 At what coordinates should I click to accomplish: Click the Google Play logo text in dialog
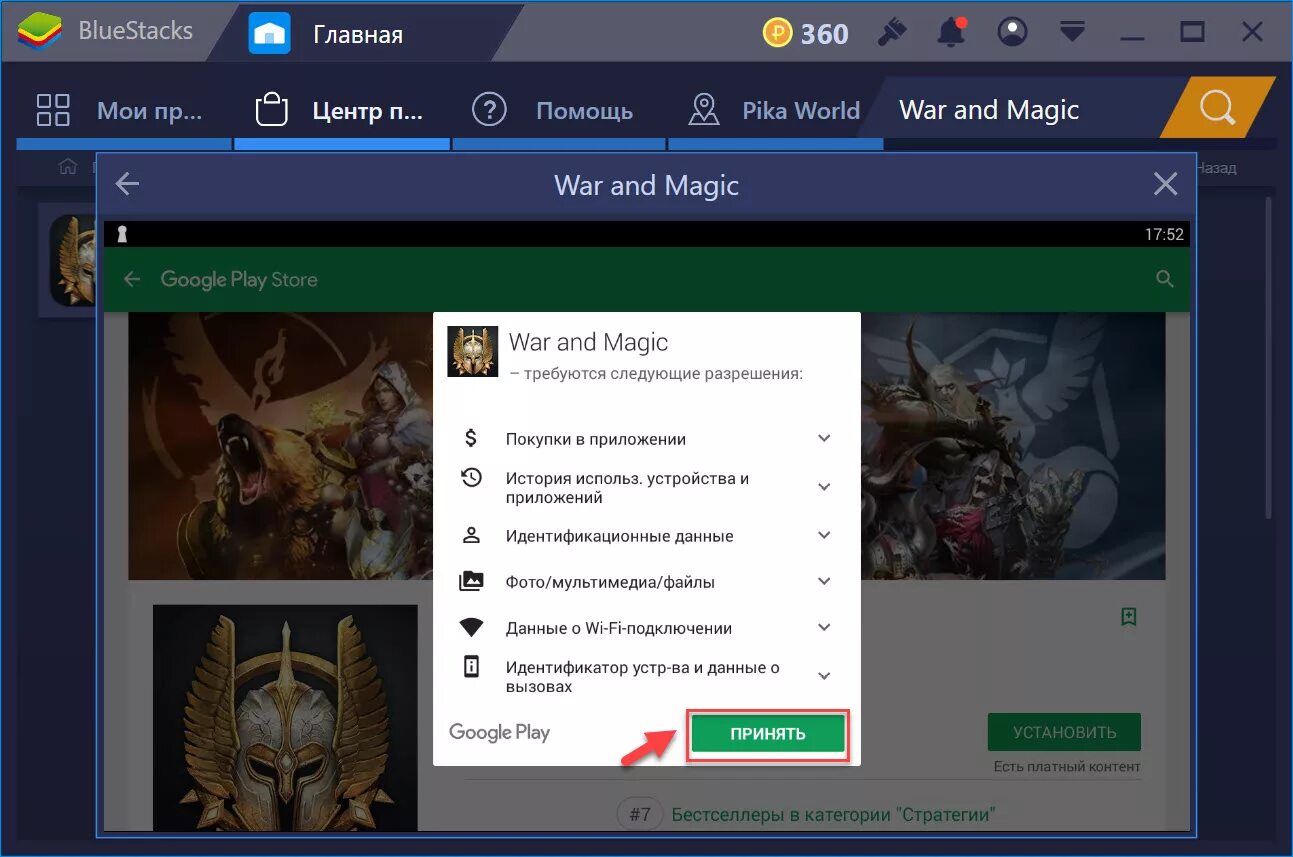tap(499, 733)
